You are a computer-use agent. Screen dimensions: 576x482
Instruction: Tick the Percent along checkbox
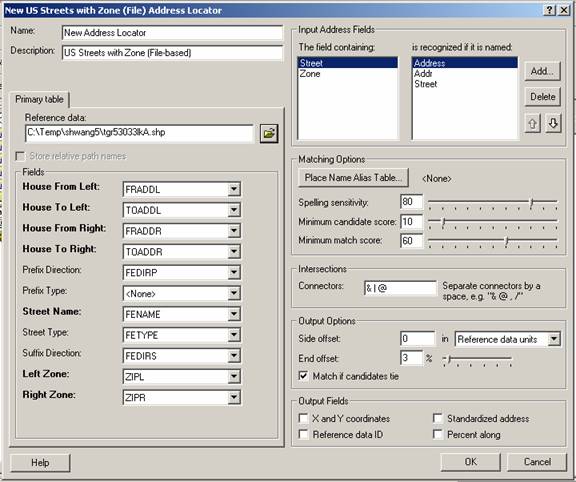click(x=438, y=434)
